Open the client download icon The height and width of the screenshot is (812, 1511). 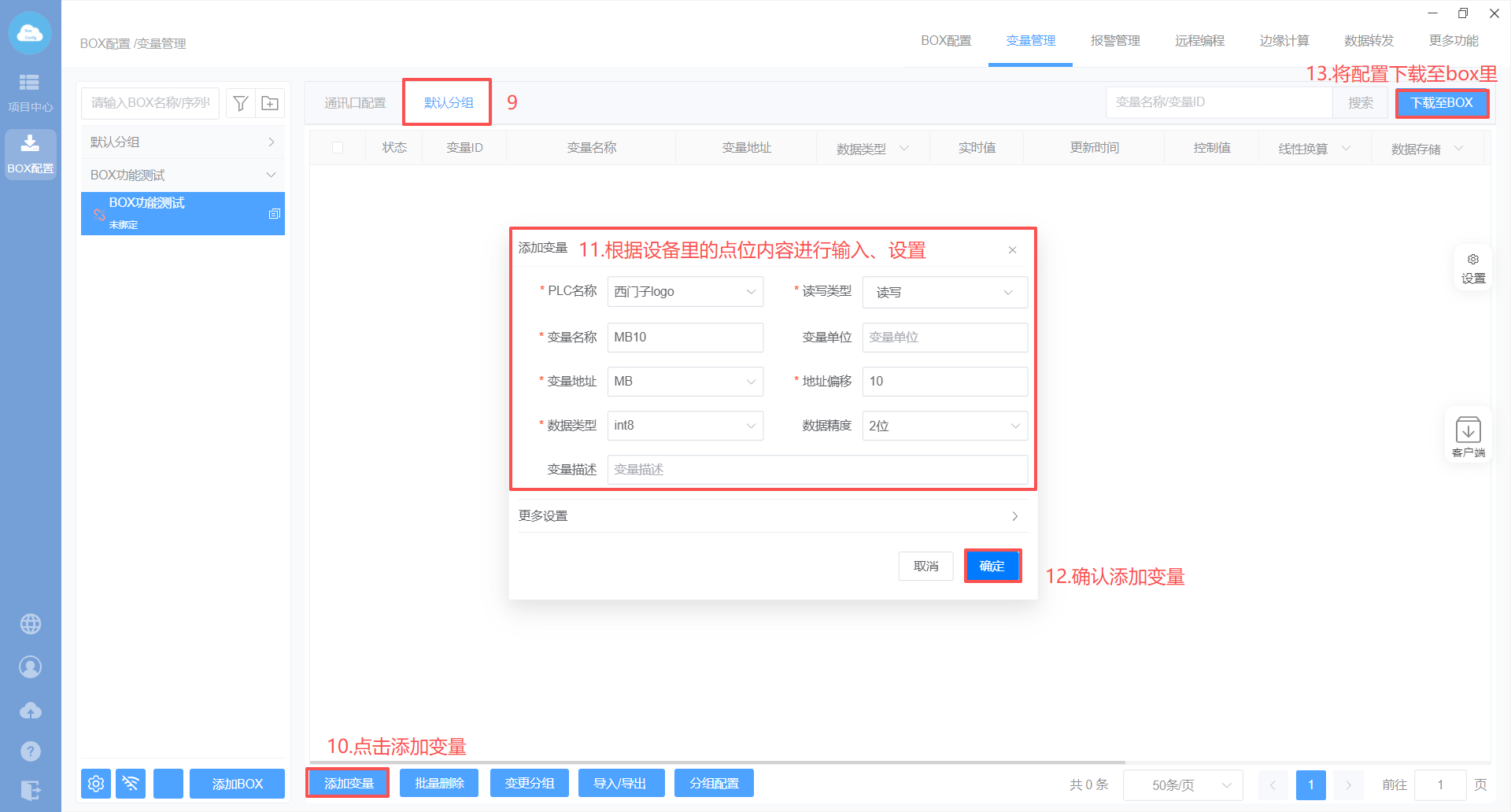click(x=1468, y=436)
